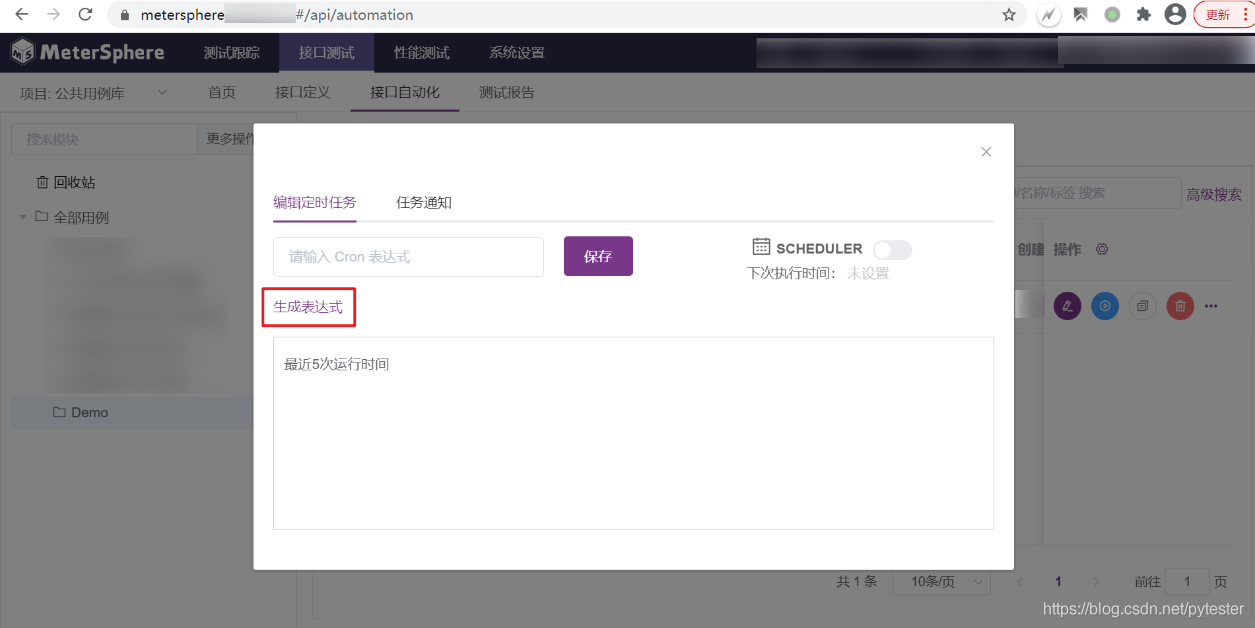Switch to the 任务通知 tab
The width and height of the screenshot is (1255, 628).
tap(424, 202)
